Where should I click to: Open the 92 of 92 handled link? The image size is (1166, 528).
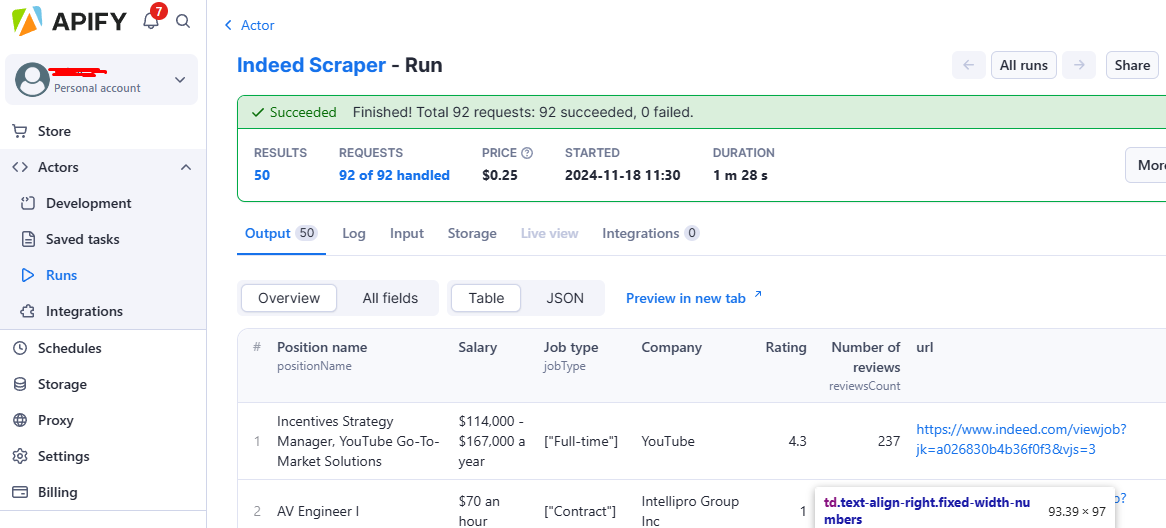pos(394,176)
